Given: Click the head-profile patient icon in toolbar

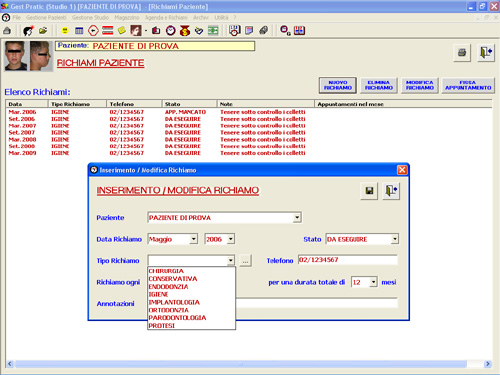Looking at the screenshot, I should point(28,31).
